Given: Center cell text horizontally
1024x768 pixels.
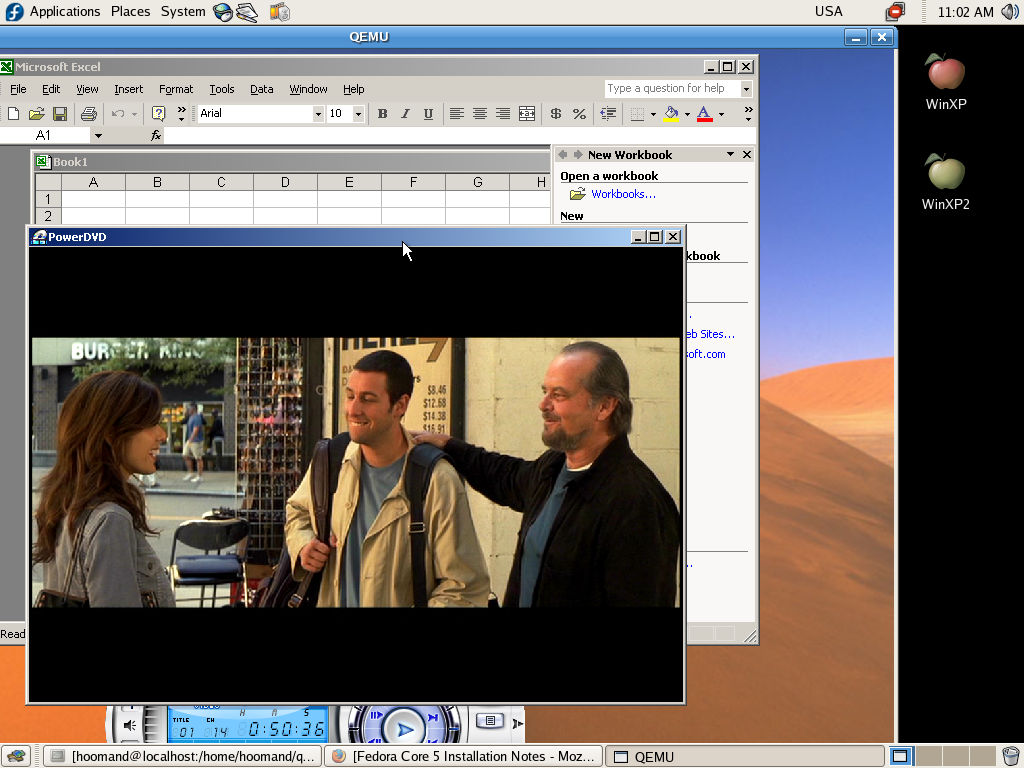Looking at the screenshot, I should coord(479,114).
